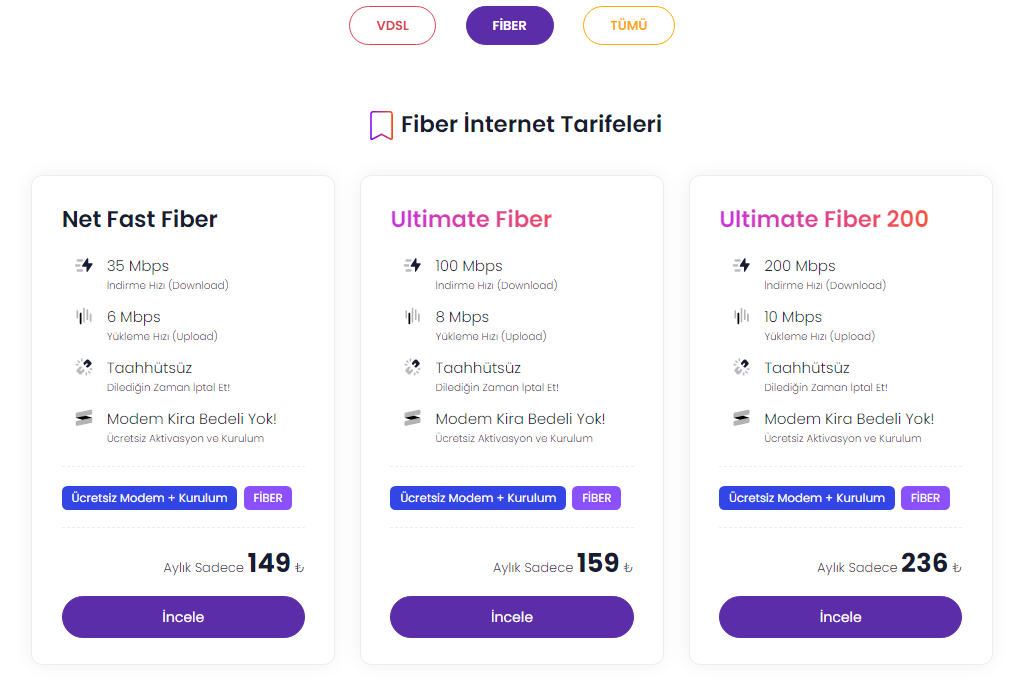1016x684 pixels.
Task: Show all plans with TÜMÜ tab
Action: pyautogui.click(x=628, y=26)
